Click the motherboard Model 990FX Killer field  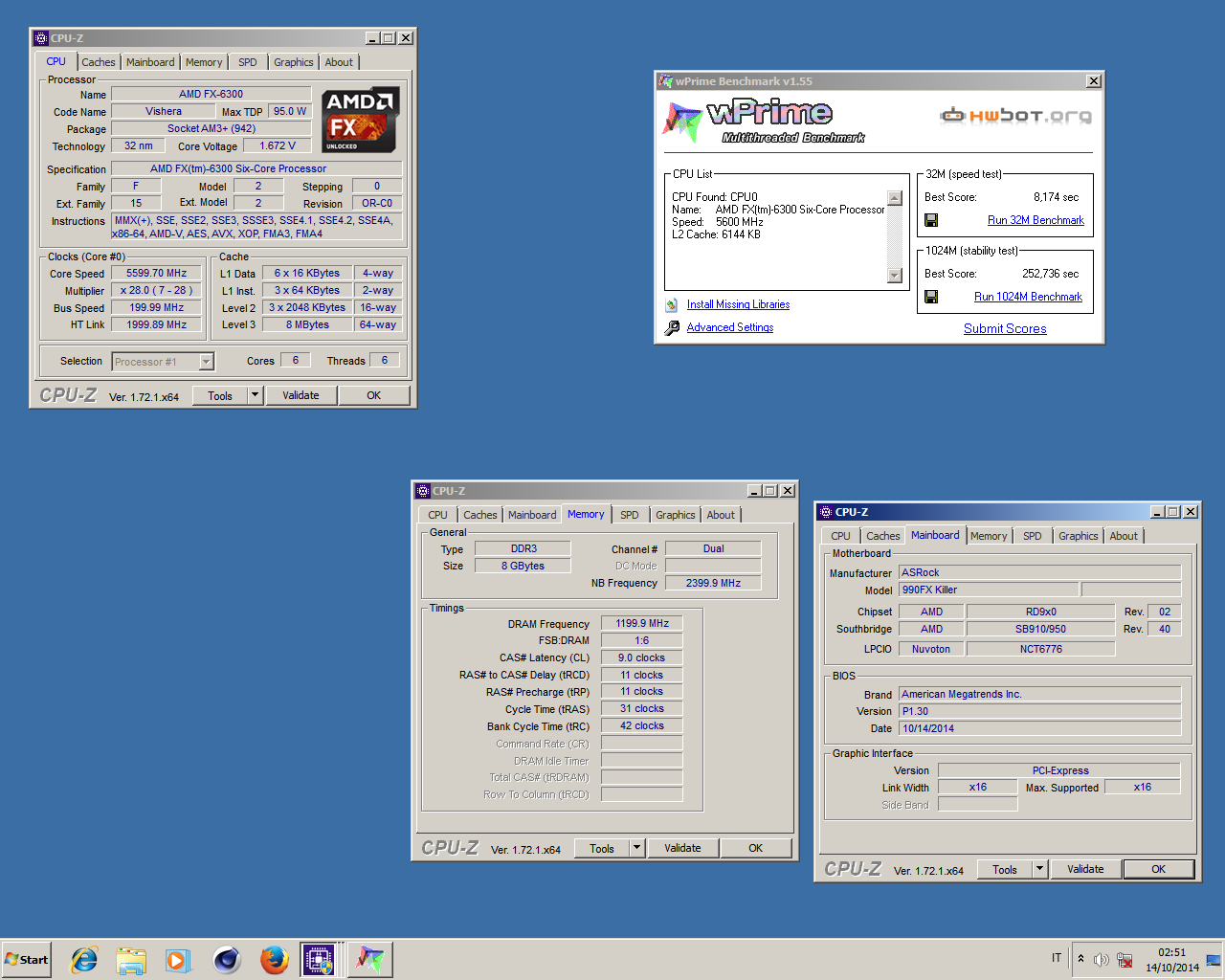point(988,590)
